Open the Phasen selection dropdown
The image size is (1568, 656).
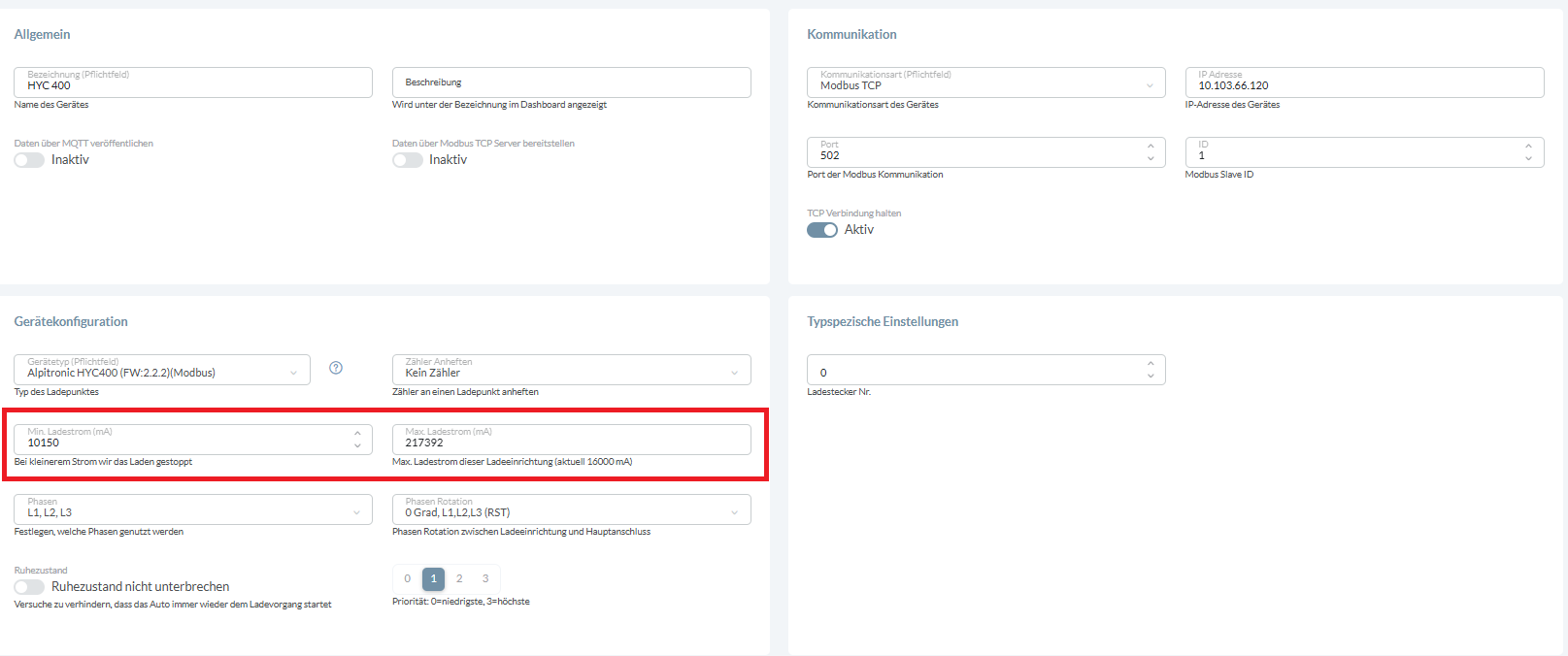pos(192,509)
